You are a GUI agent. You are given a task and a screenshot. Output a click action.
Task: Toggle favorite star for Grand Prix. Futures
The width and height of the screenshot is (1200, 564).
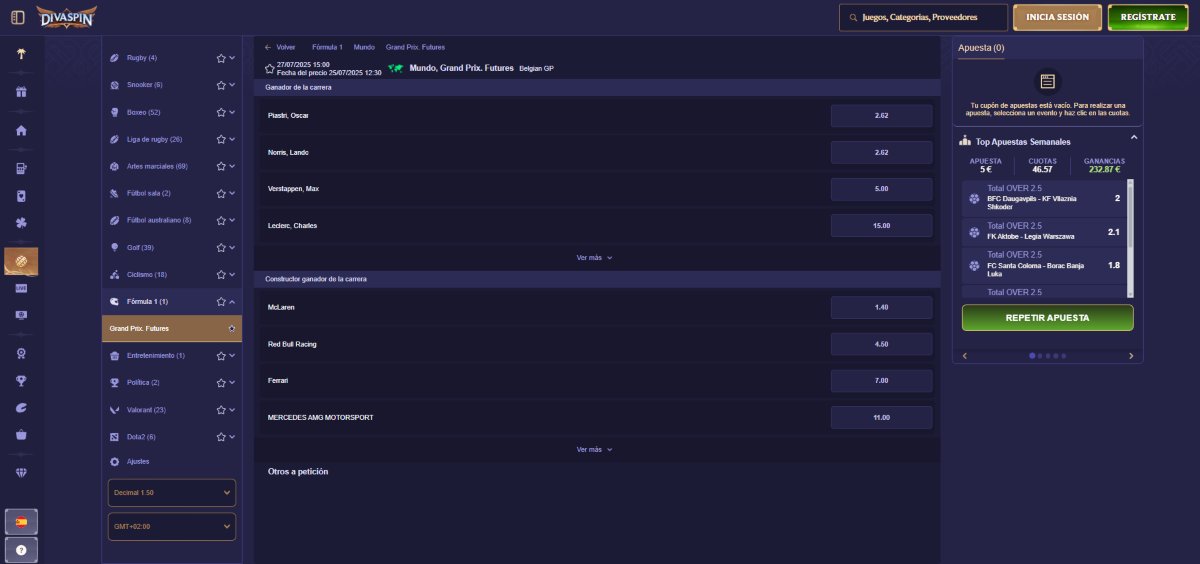coord(232,328)
